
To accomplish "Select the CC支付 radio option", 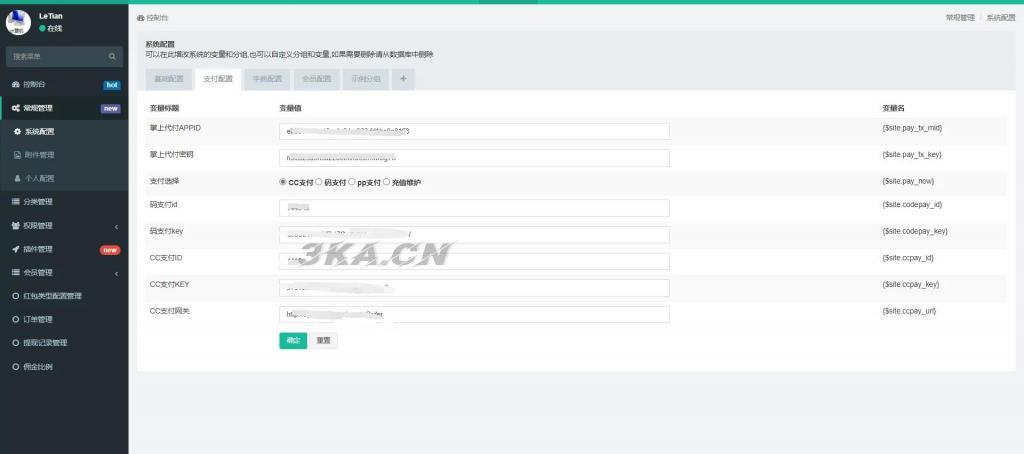I will (283, 182).
